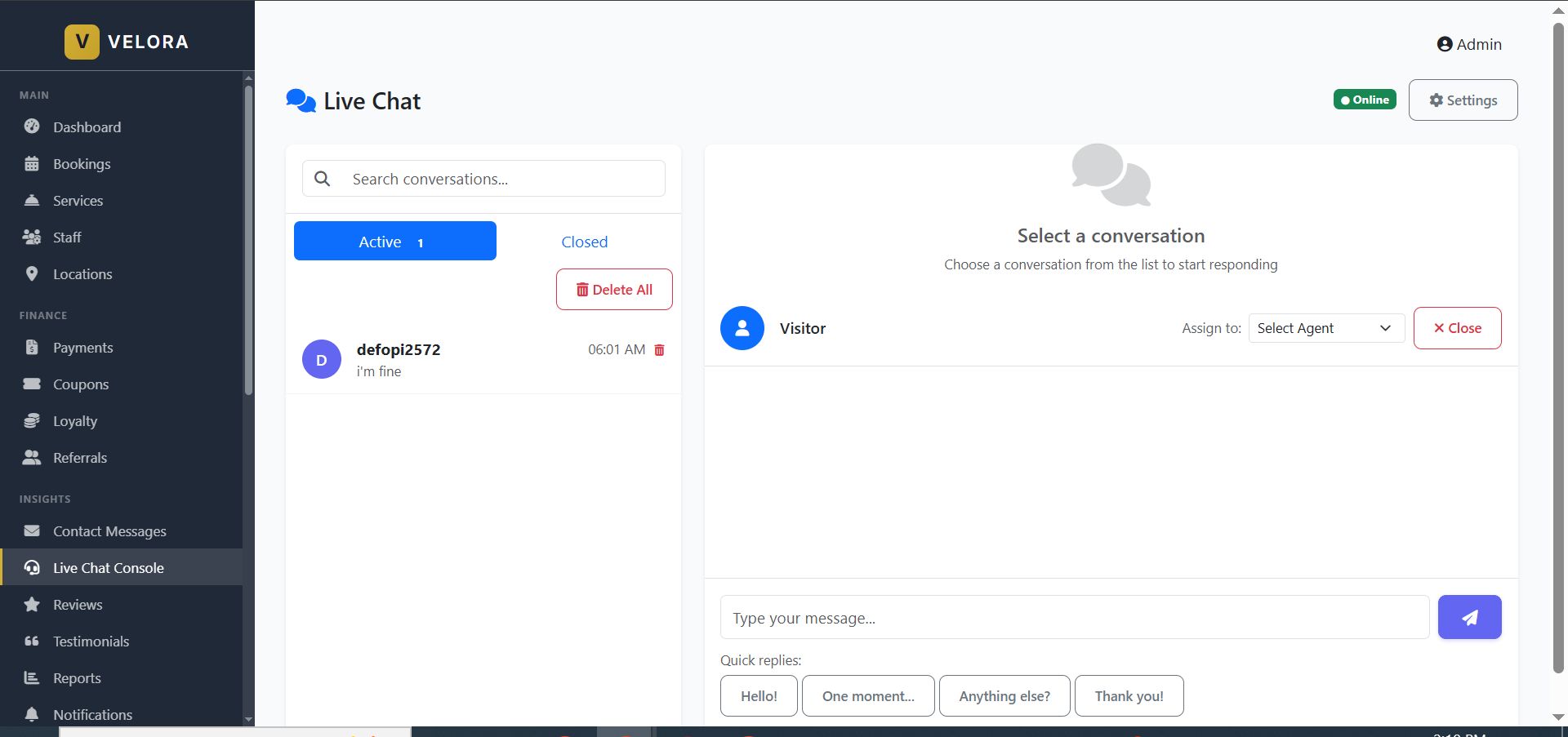Screen dimensions: 1568x737
Task: Click the "06:01 AM" conversation timestamp
Action: [x=617, y=349]
